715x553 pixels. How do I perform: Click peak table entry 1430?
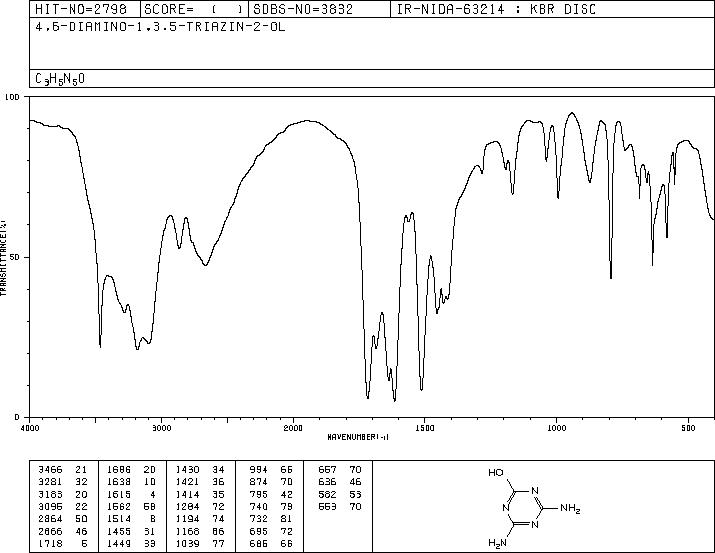click(187, 469)
